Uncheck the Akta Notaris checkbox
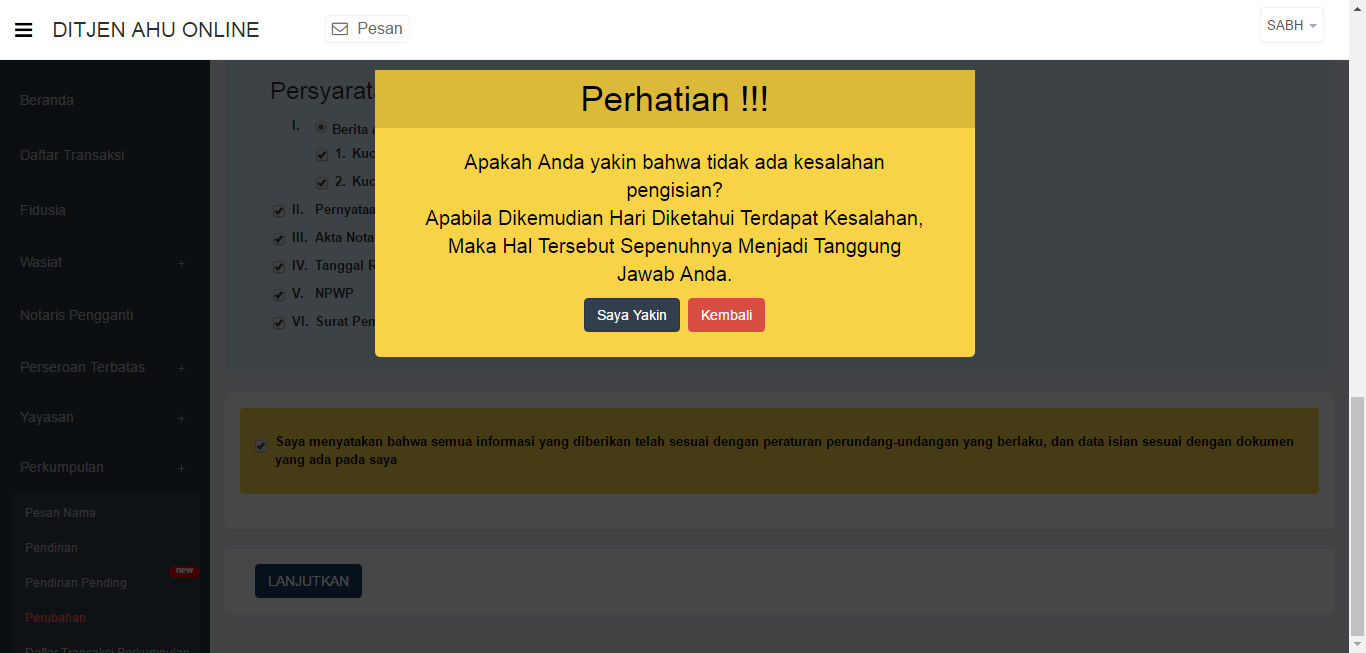1366x653 pixels. pos(279,239)
